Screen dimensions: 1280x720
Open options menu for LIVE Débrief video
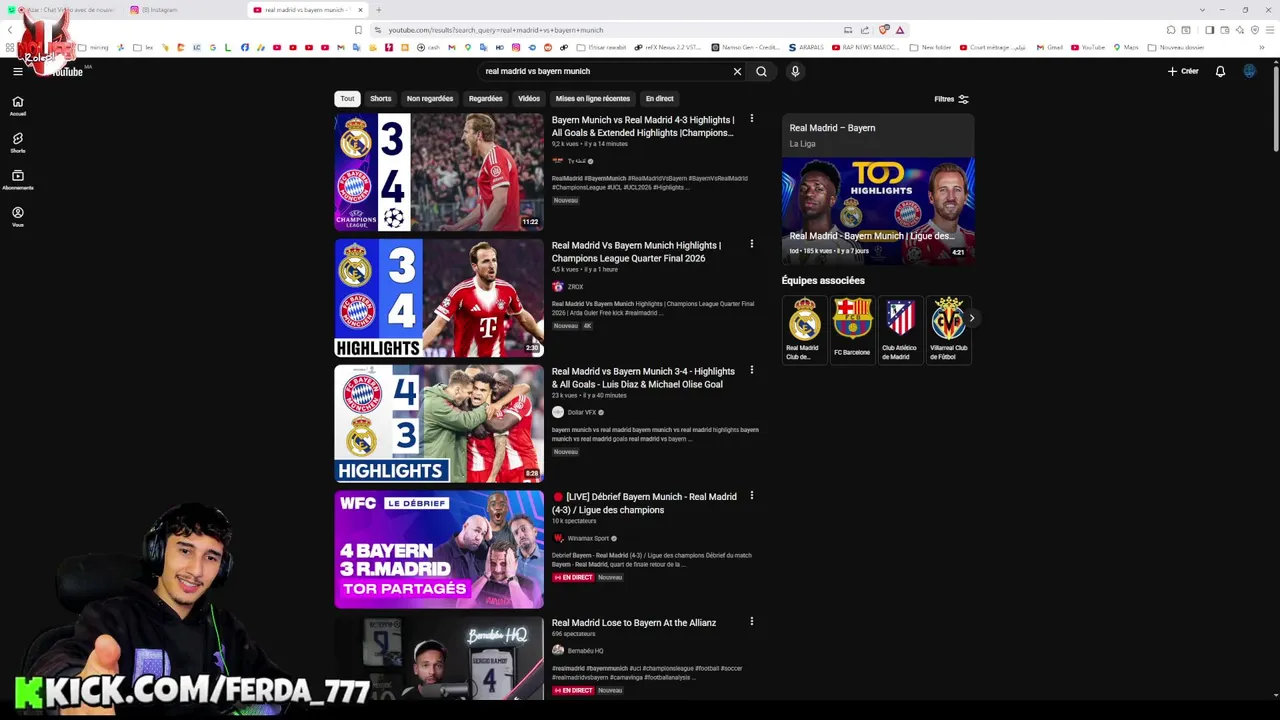752,495
